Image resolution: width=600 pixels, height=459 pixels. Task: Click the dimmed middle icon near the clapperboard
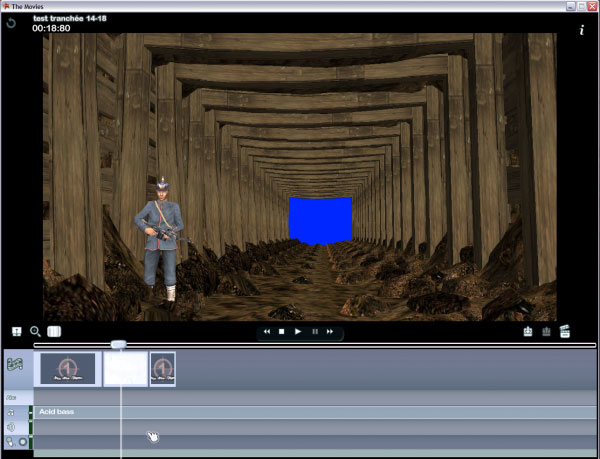tap(546, 331)
